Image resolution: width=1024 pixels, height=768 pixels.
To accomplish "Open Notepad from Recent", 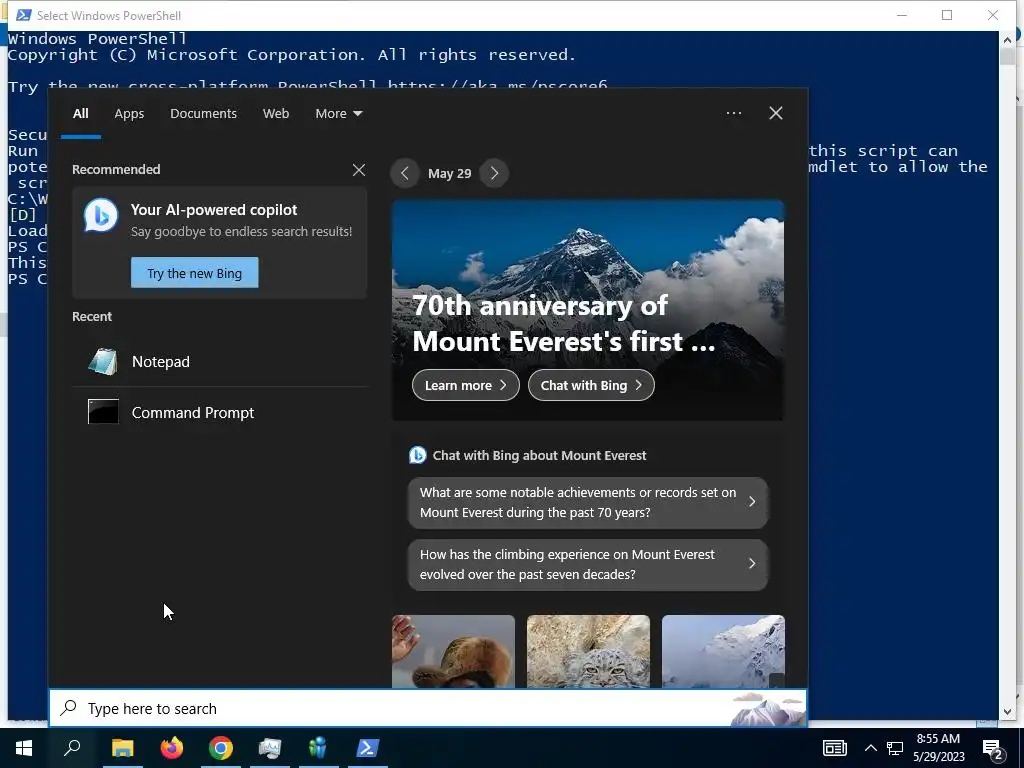I will [219, 361].
